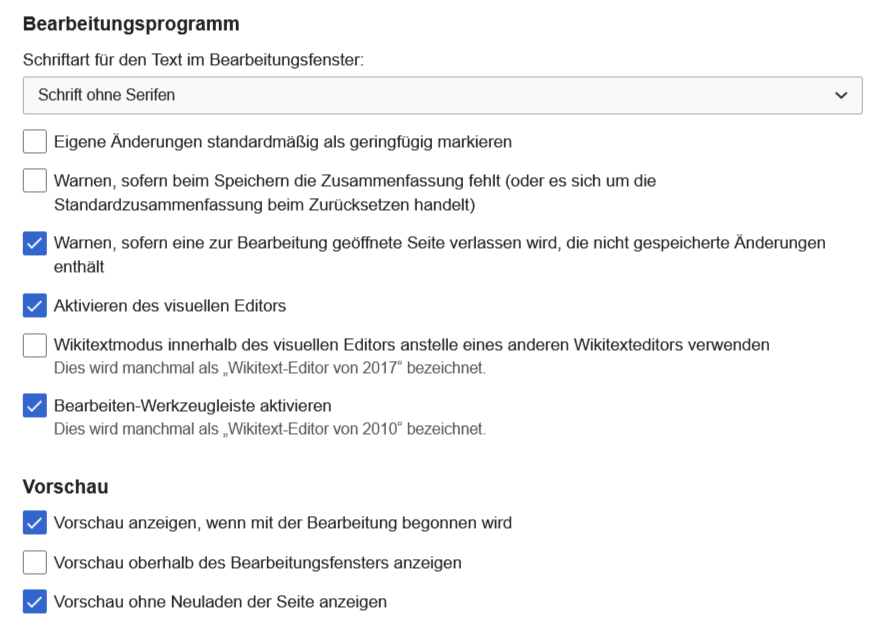Image resolution: width=884 pixels, height=630 pixels.
Task: Untick the 'Vorschau anzeigen' on edit start checkbox
Action: [x=35, y=523]
